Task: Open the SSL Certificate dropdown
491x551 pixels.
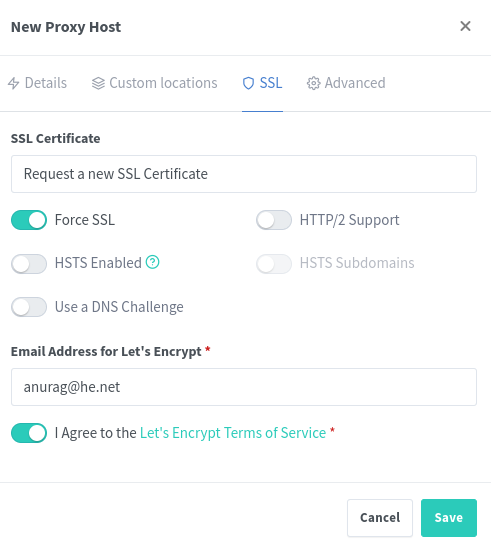Action: click(244, 174)
